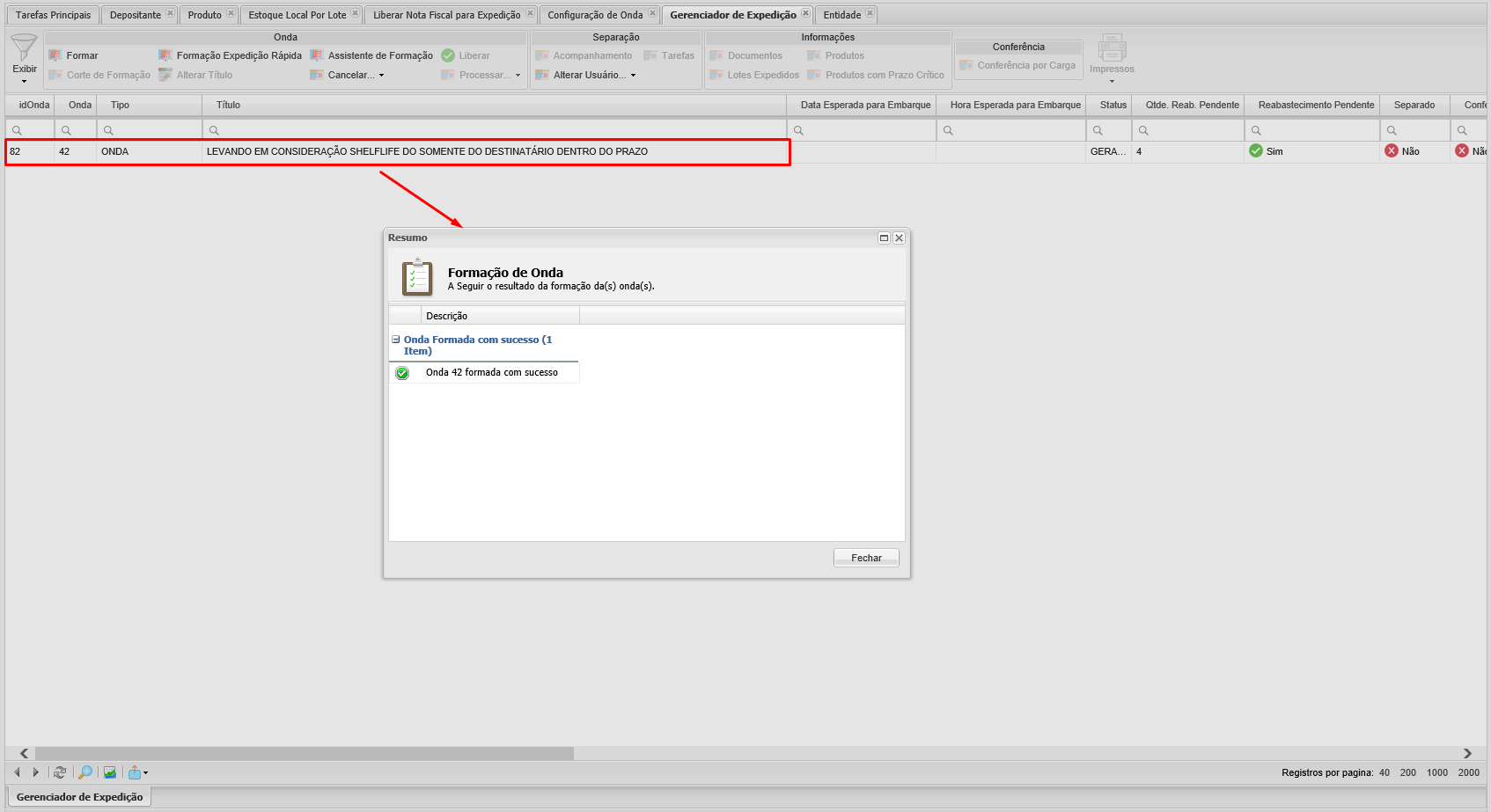The image size is (1491, 812).
Task: Close the Entidade tab
Action: (870, 13)
